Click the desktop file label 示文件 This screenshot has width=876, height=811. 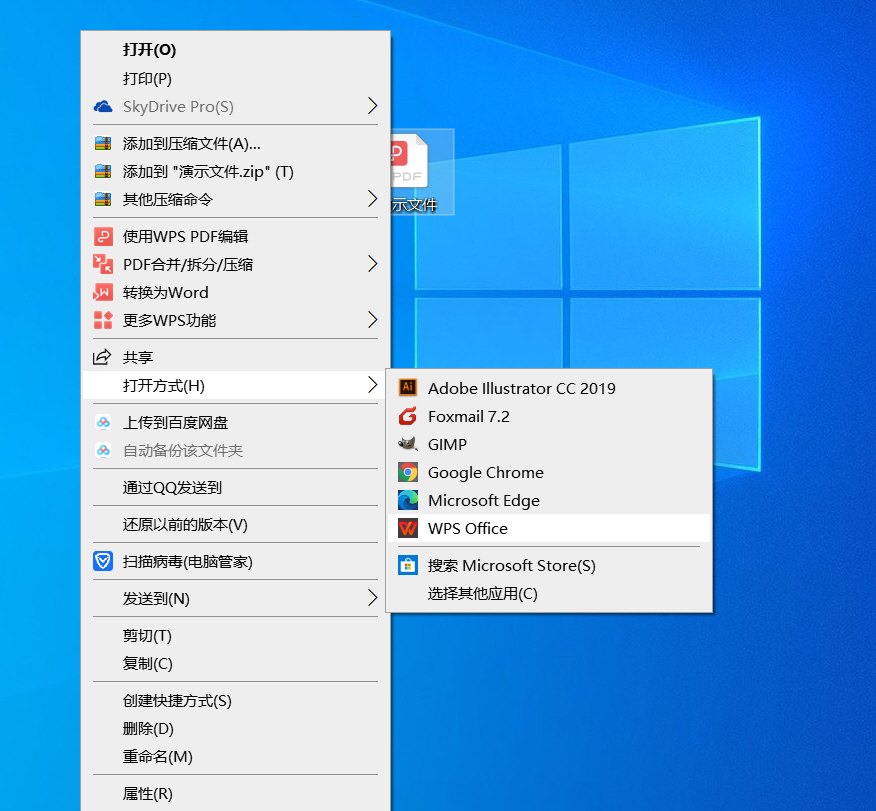pos(414,205)
